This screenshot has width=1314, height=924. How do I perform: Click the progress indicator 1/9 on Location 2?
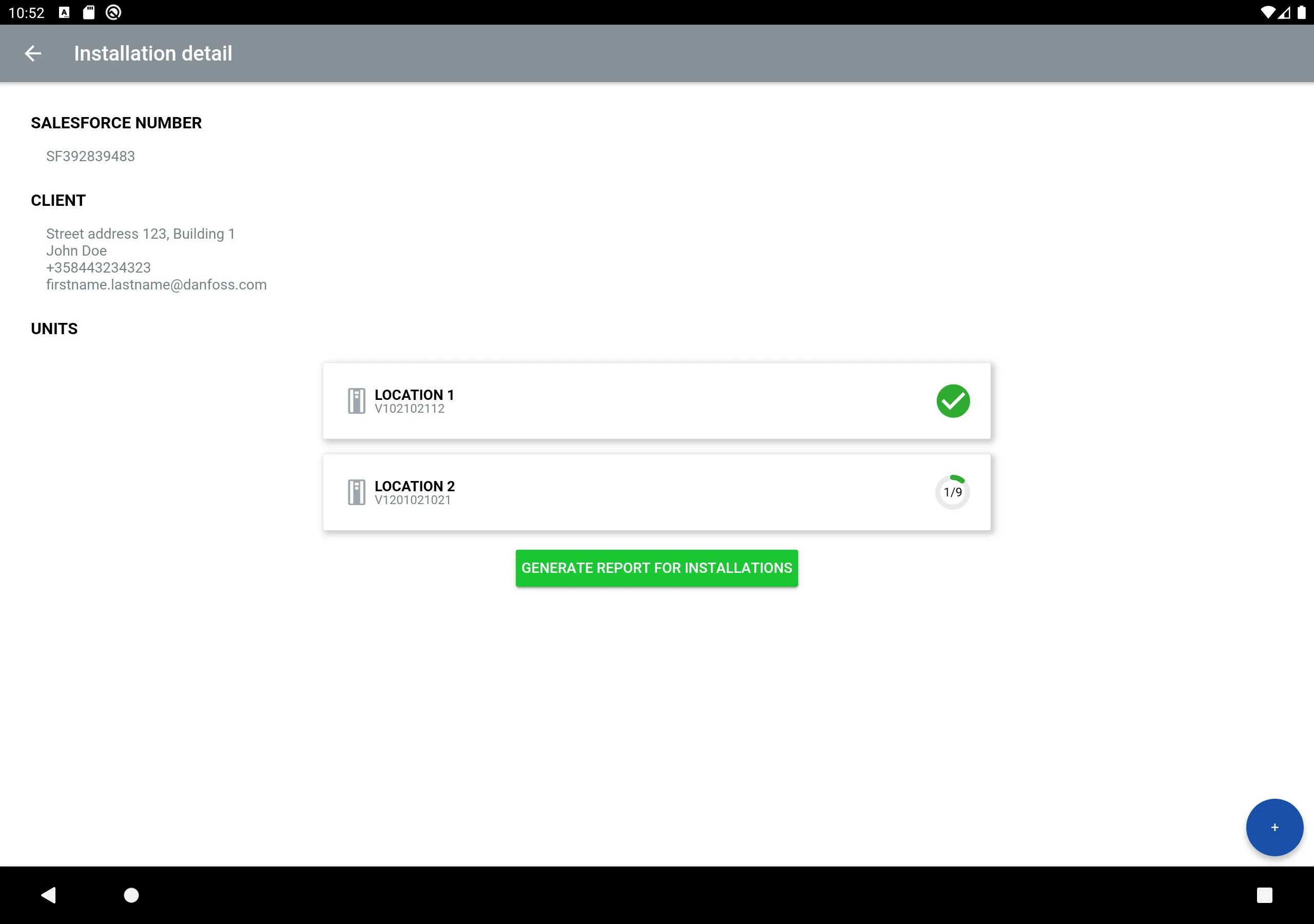click(x=951, y=491)
